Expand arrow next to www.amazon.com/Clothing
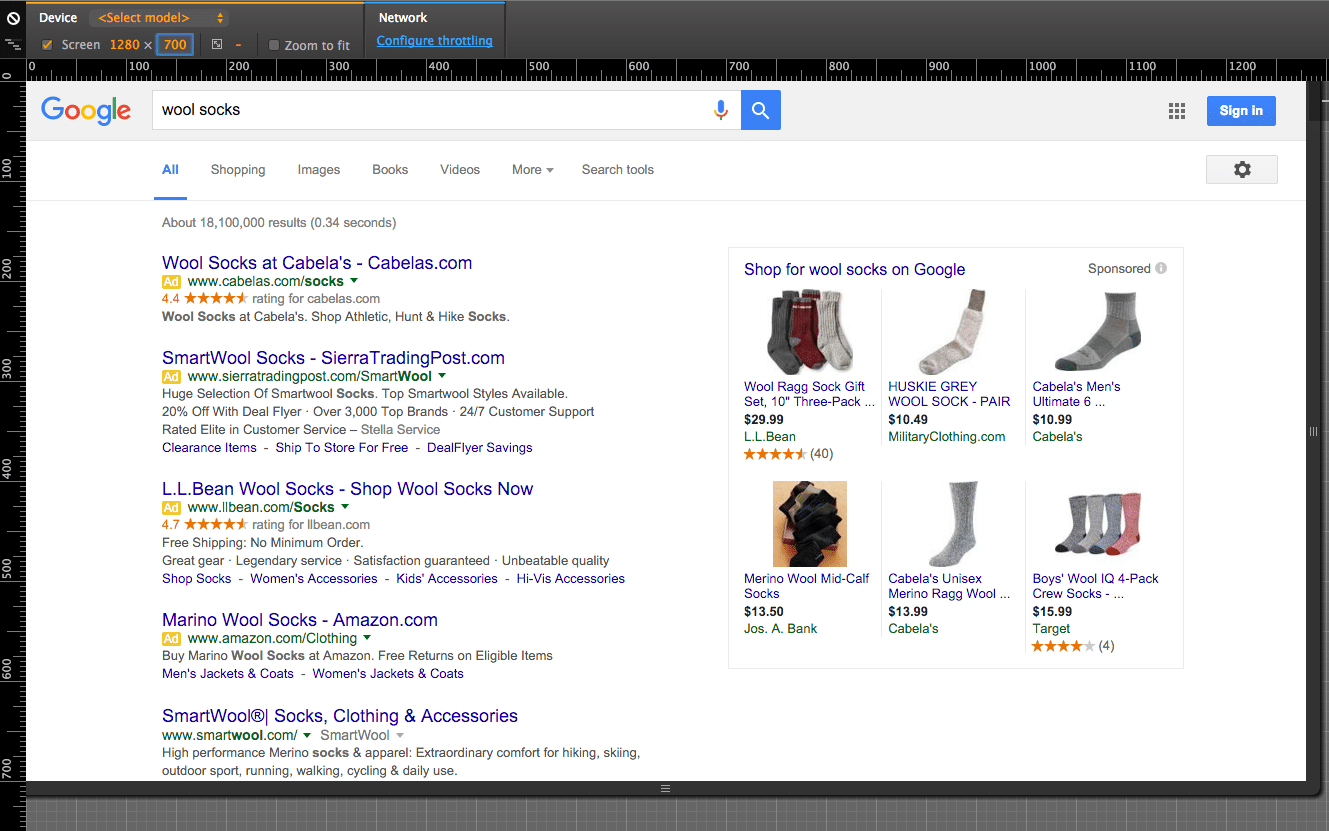The width and height of the screenshot is (1329, 831). (x=367, y=638)
